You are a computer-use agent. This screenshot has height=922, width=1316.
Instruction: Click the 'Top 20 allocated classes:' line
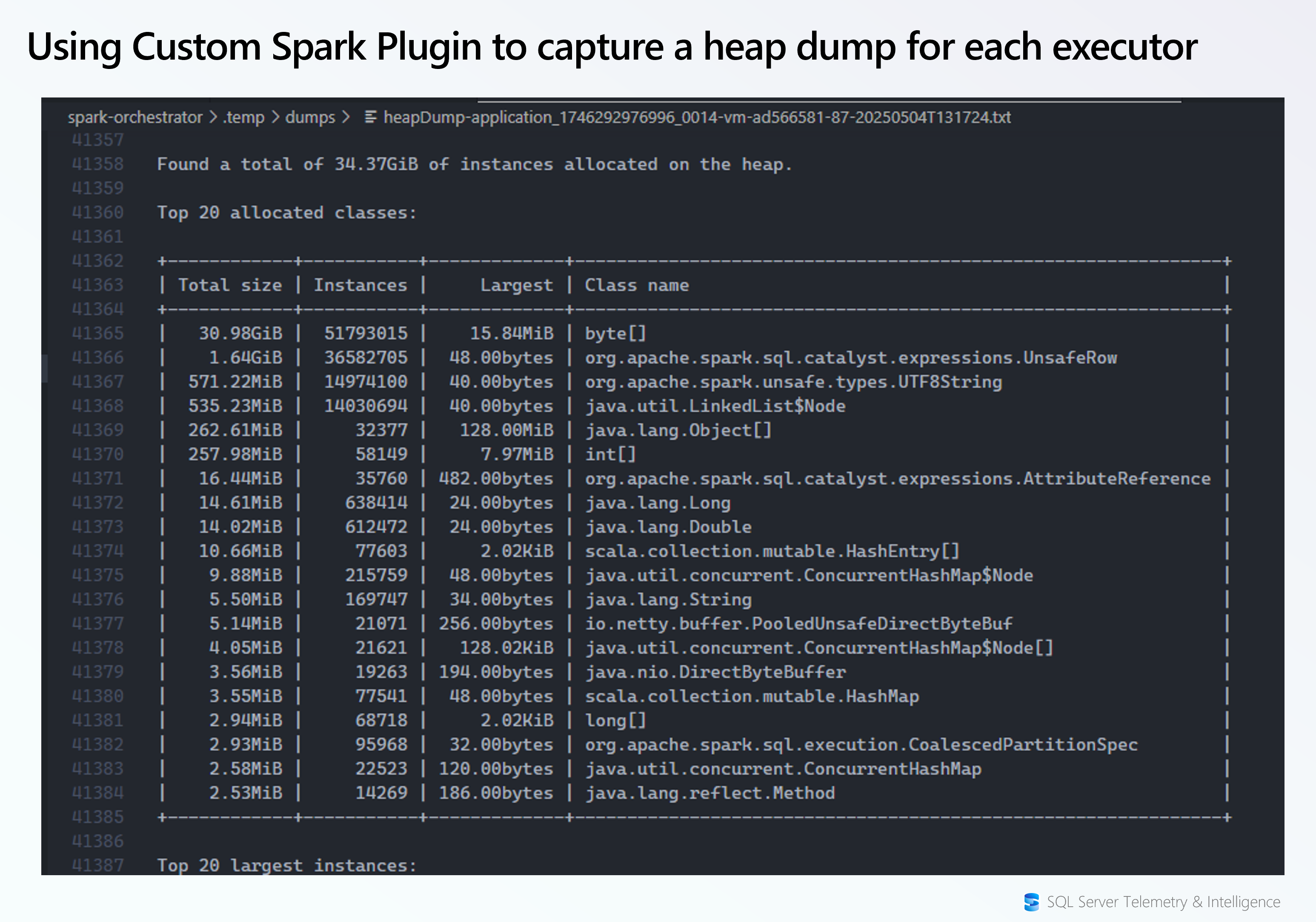tap(286, 213)
